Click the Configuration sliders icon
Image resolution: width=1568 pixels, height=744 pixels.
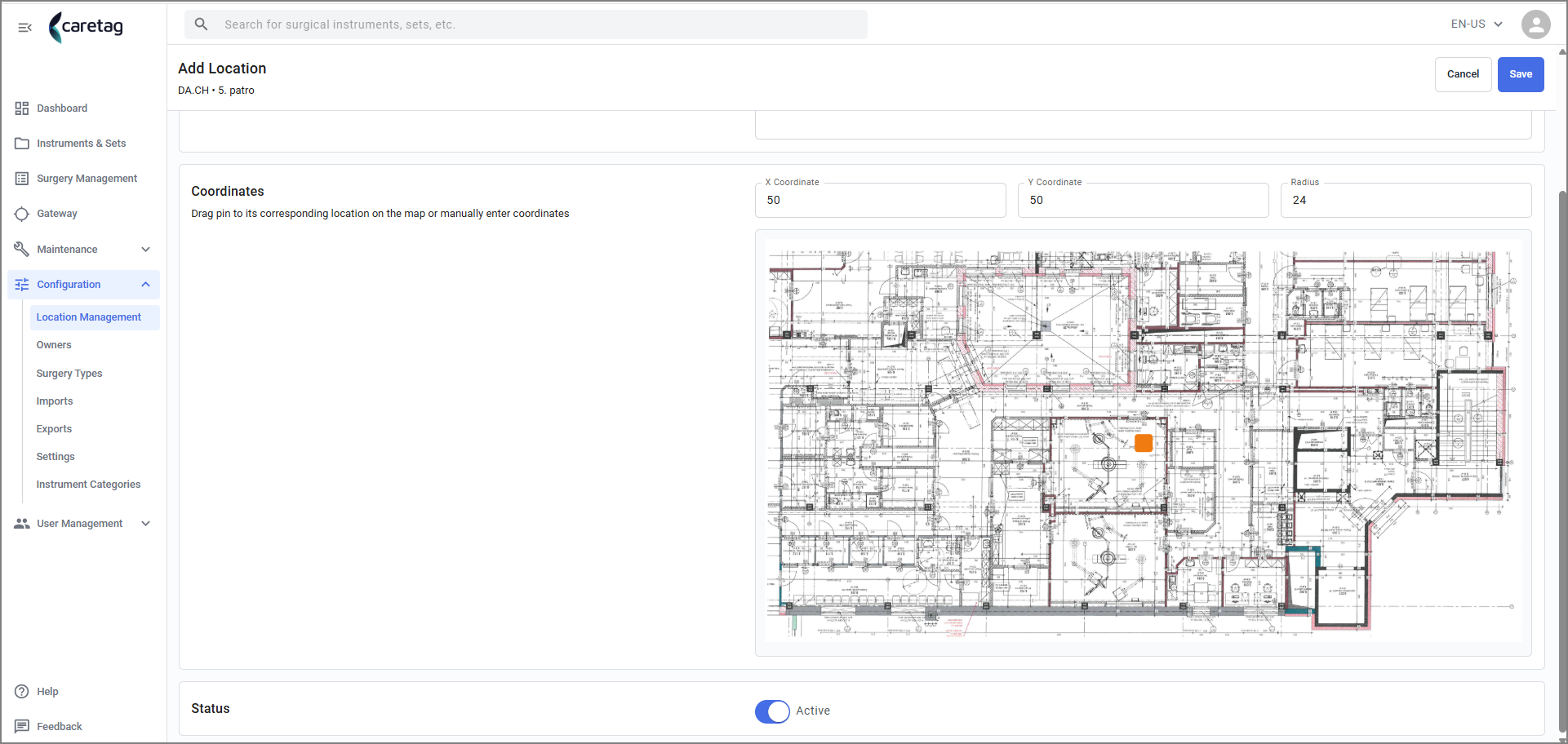[22, 285]
